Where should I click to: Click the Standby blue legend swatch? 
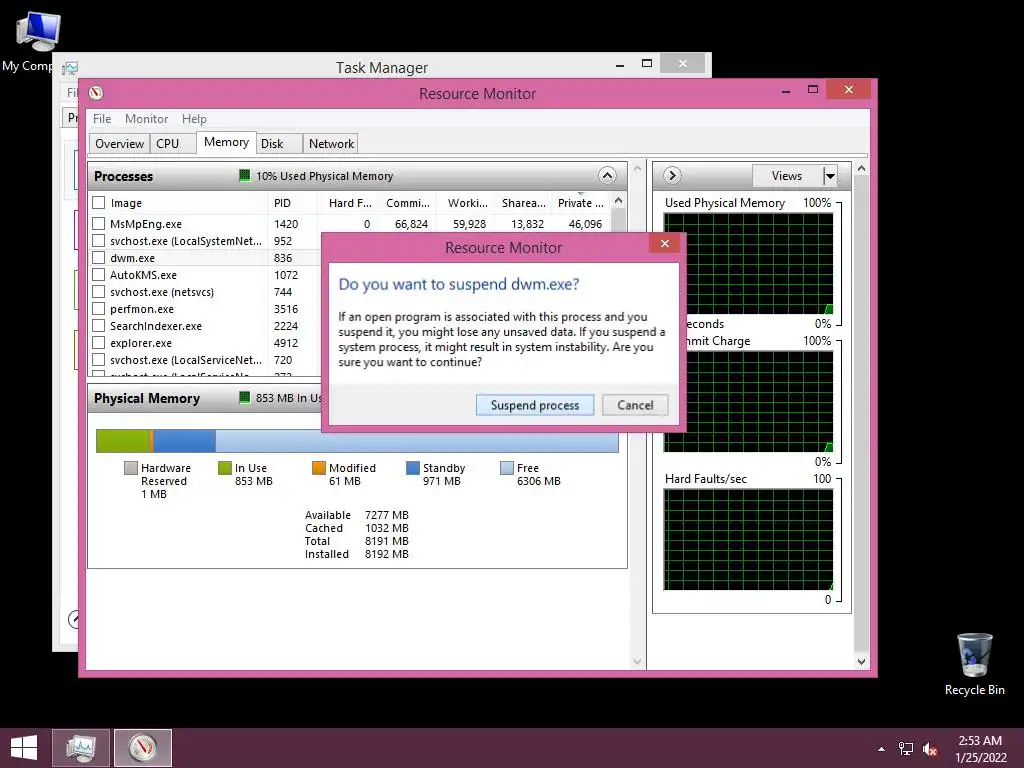coord(413,468)
